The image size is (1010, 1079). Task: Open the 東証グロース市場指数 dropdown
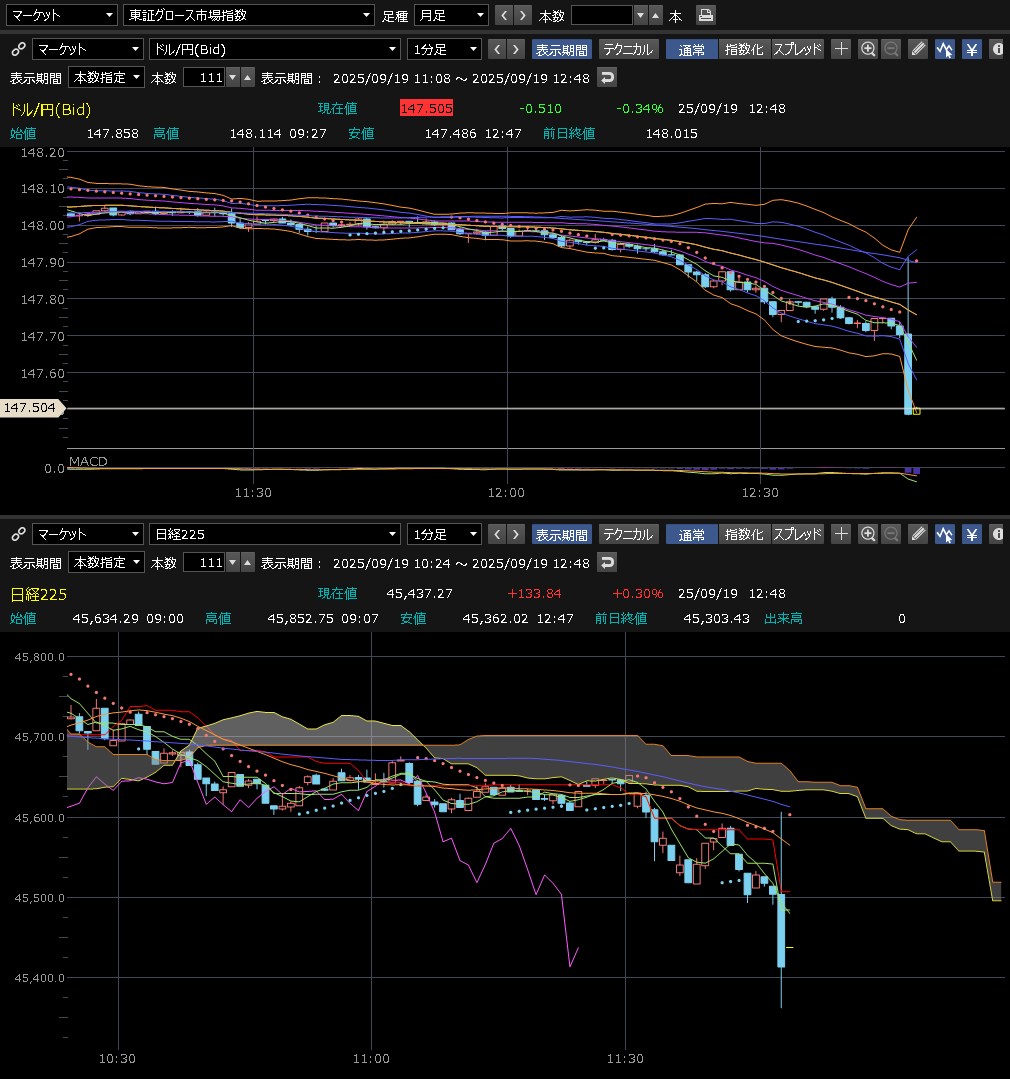[x=248, y=15]
